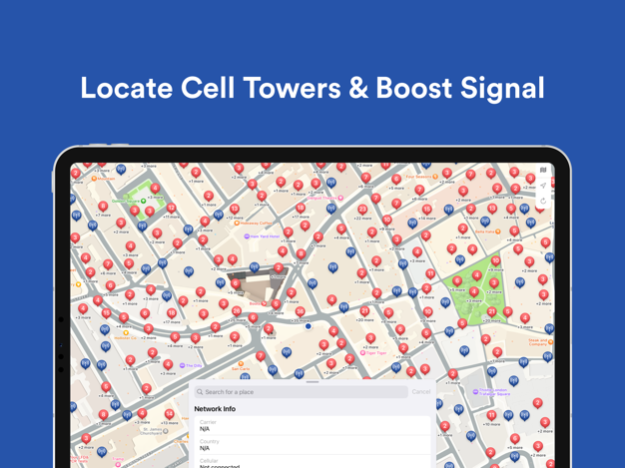Open the cluster pin labeled +25 more
Screen dimensions: 625x468
tap(237, 311)
